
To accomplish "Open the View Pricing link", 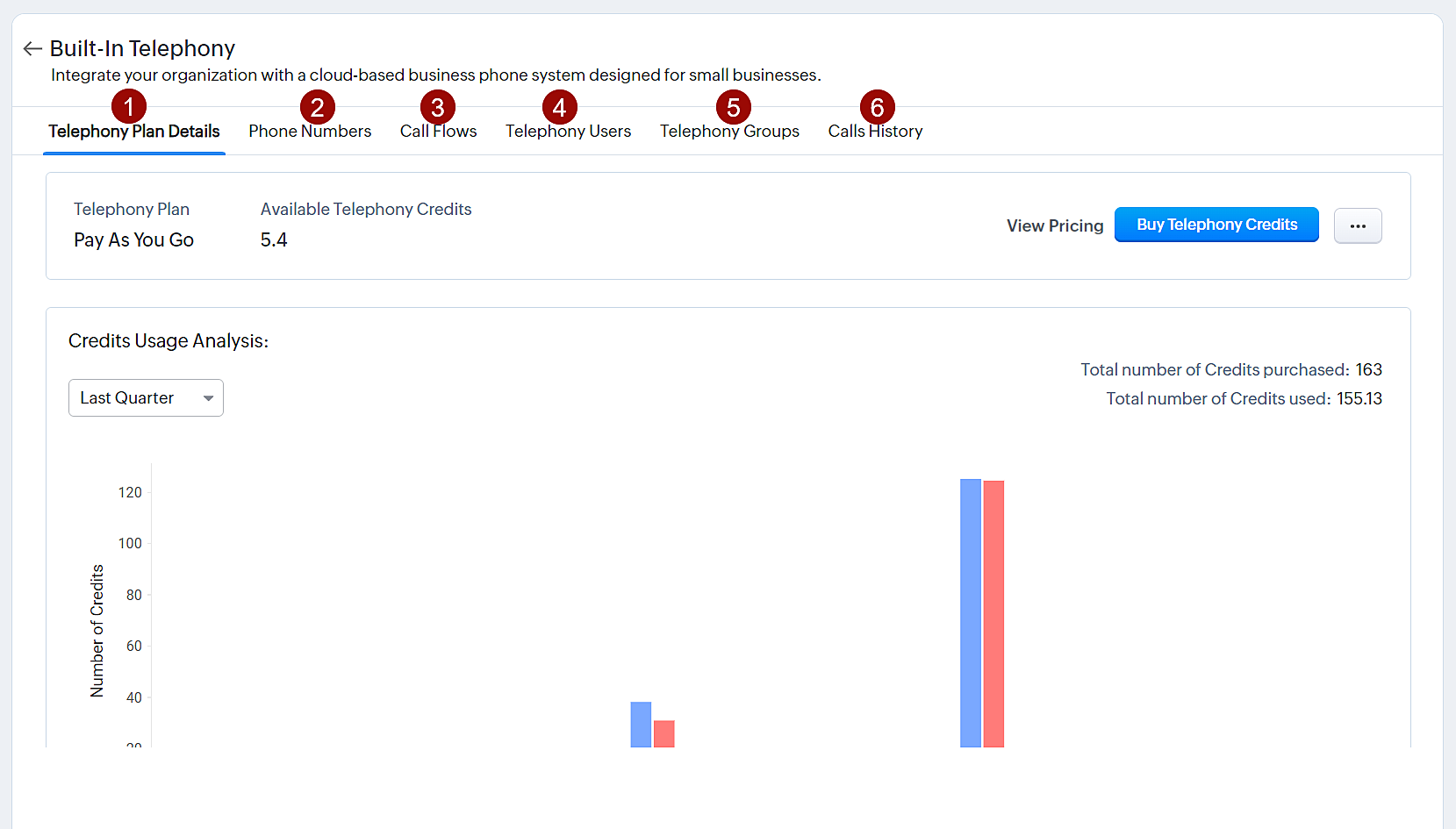I will 1054,226.
